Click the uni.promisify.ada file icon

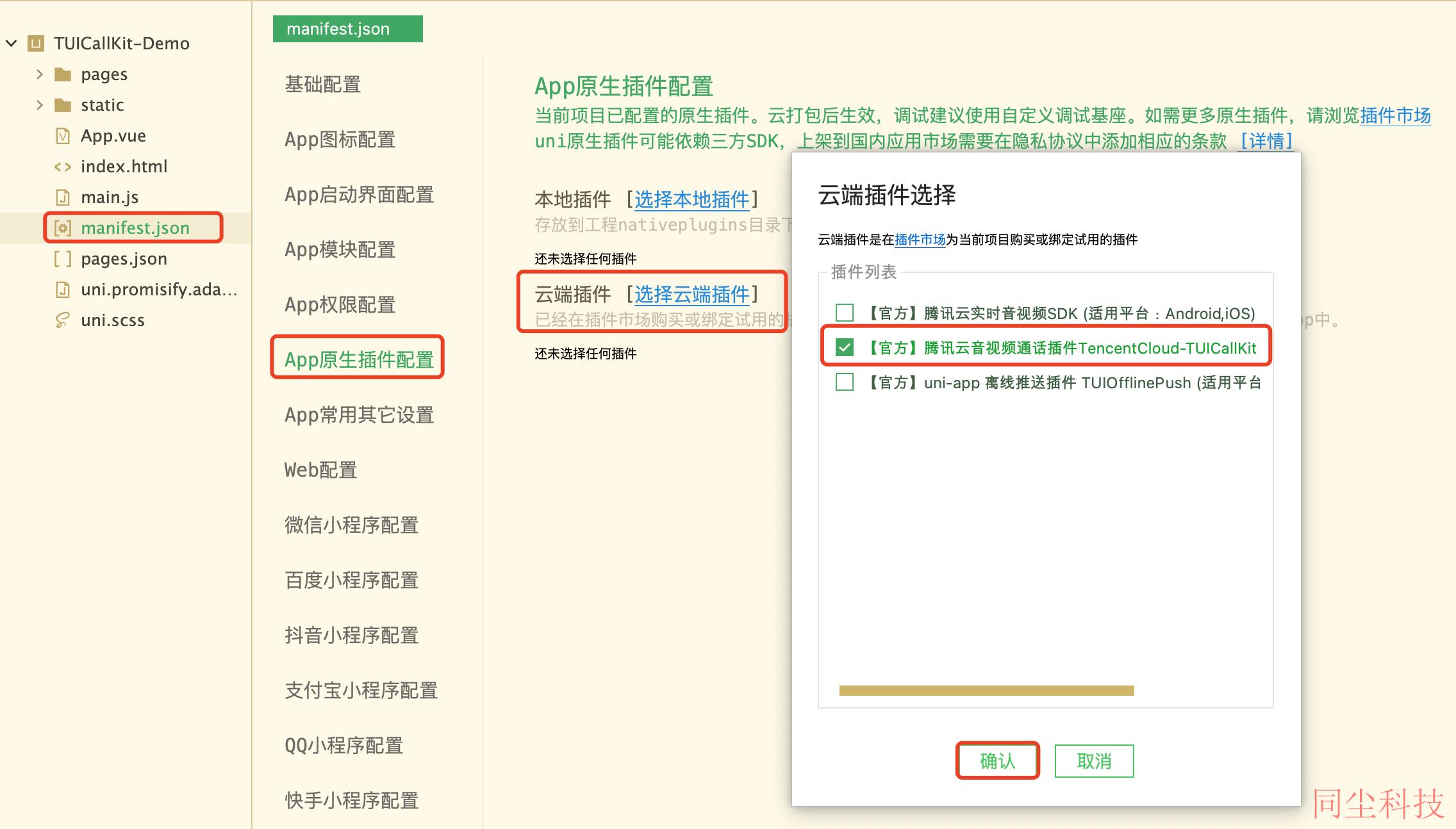click(63, 290)
